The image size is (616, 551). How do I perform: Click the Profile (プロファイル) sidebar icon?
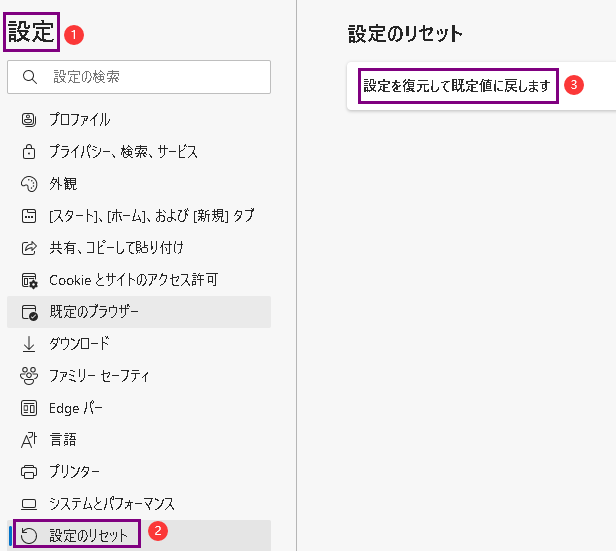[29, 120]
